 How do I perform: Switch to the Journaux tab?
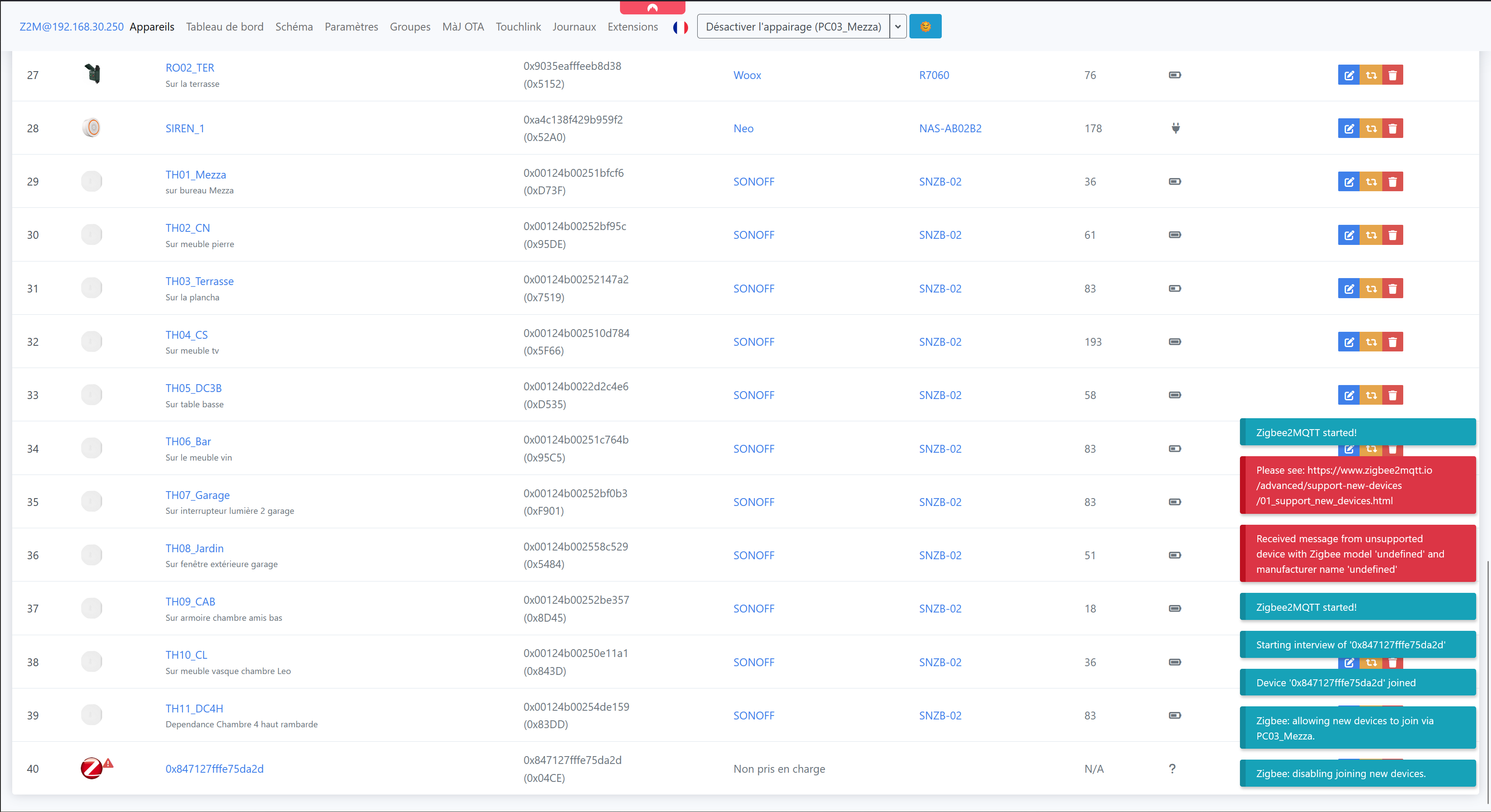coord(574,27)
